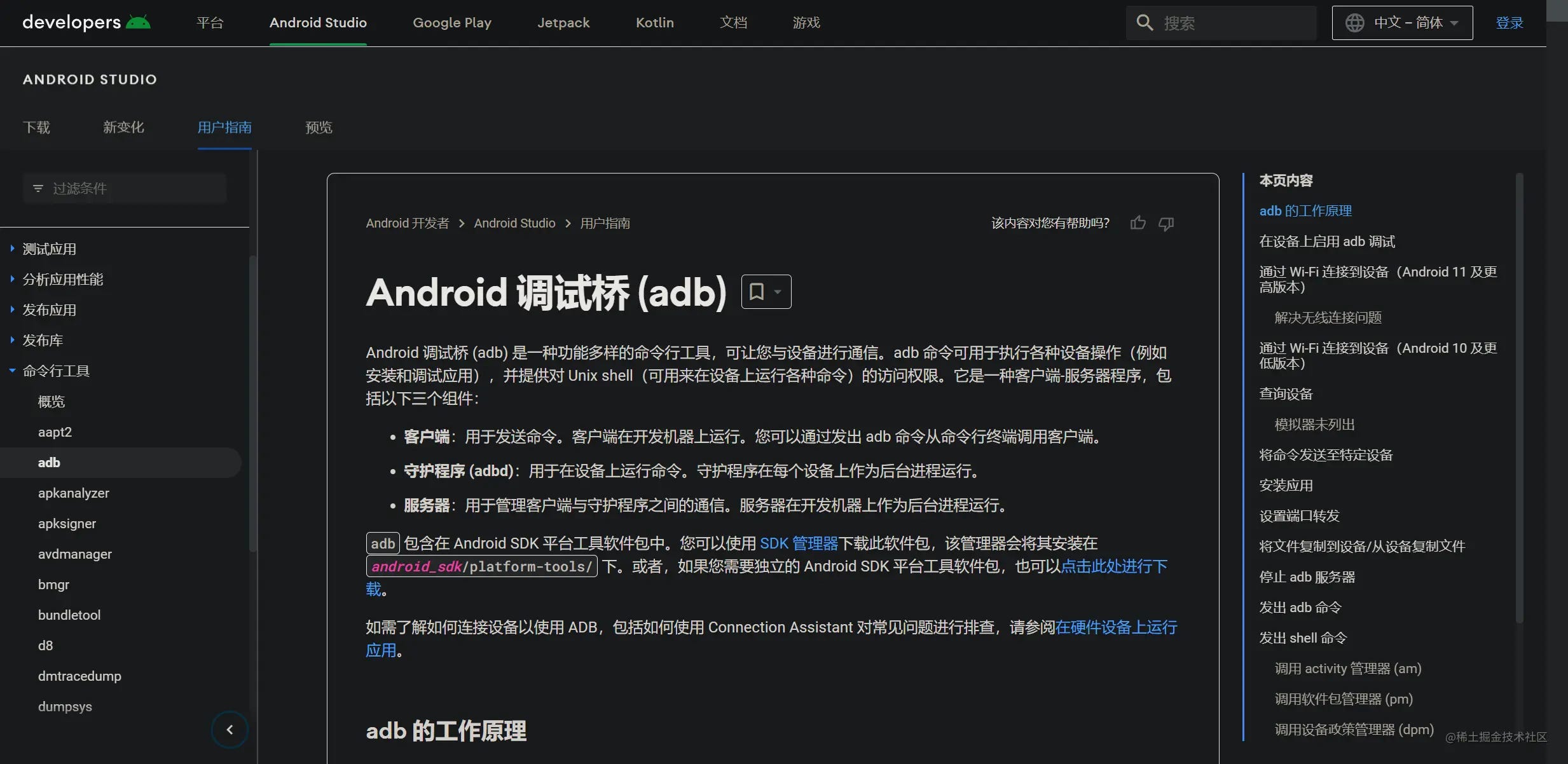Open the Jetpack top tab
The image size is (1568, 764).
(563, 23)
